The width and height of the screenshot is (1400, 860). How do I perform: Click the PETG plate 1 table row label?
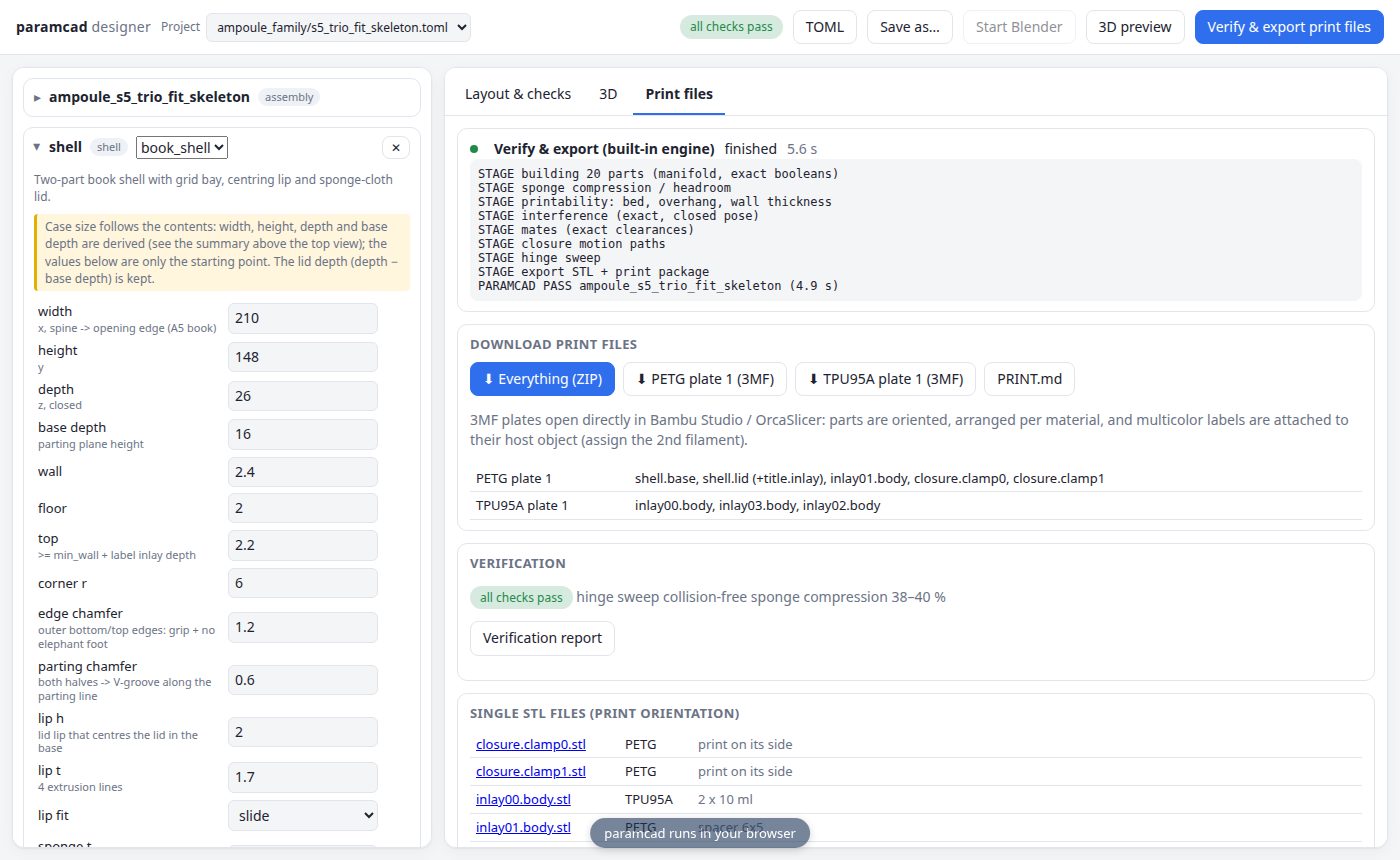514,478
